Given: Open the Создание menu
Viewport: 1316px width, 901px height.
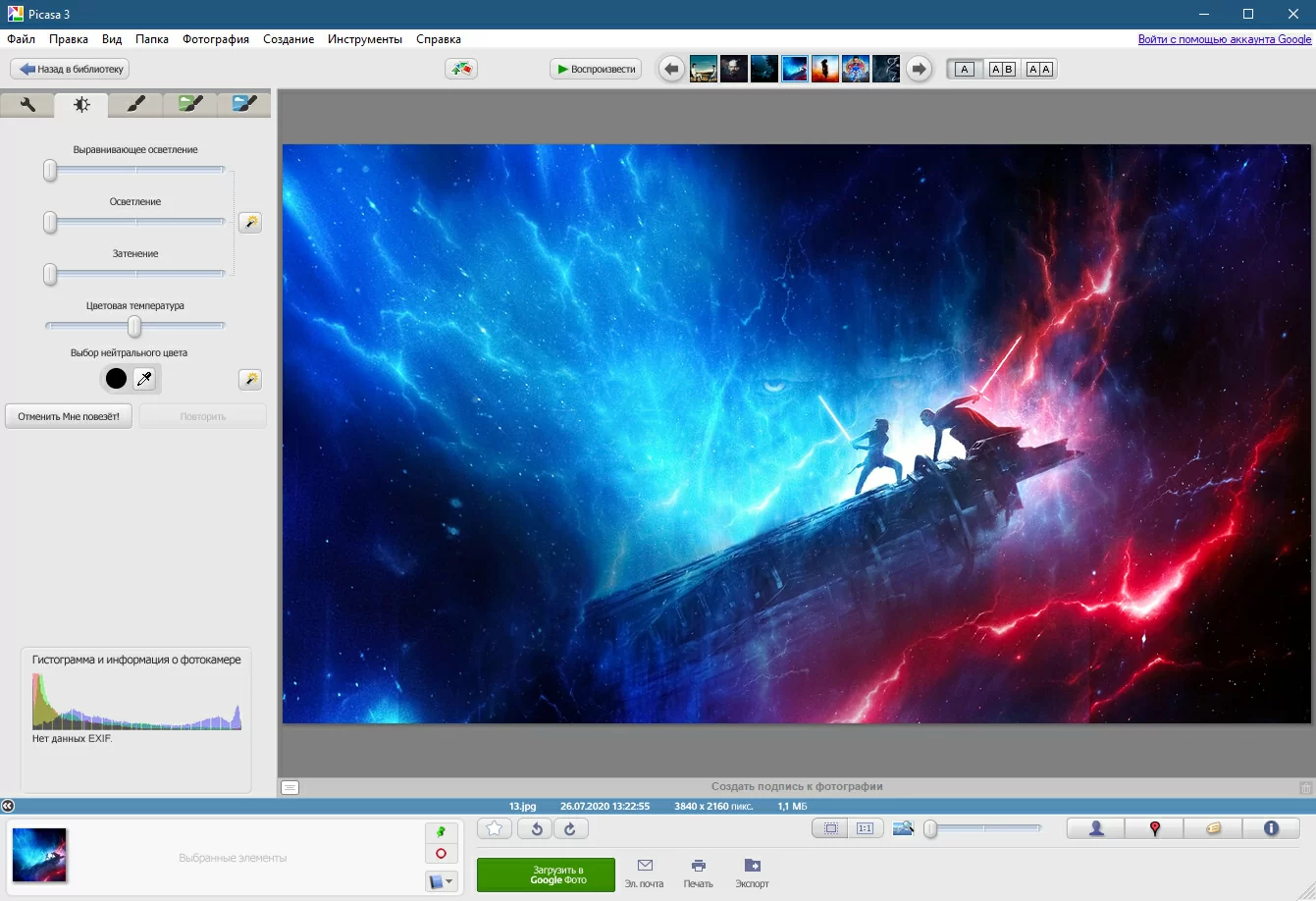Looking at the screenshot, I should tap(289, 39).
